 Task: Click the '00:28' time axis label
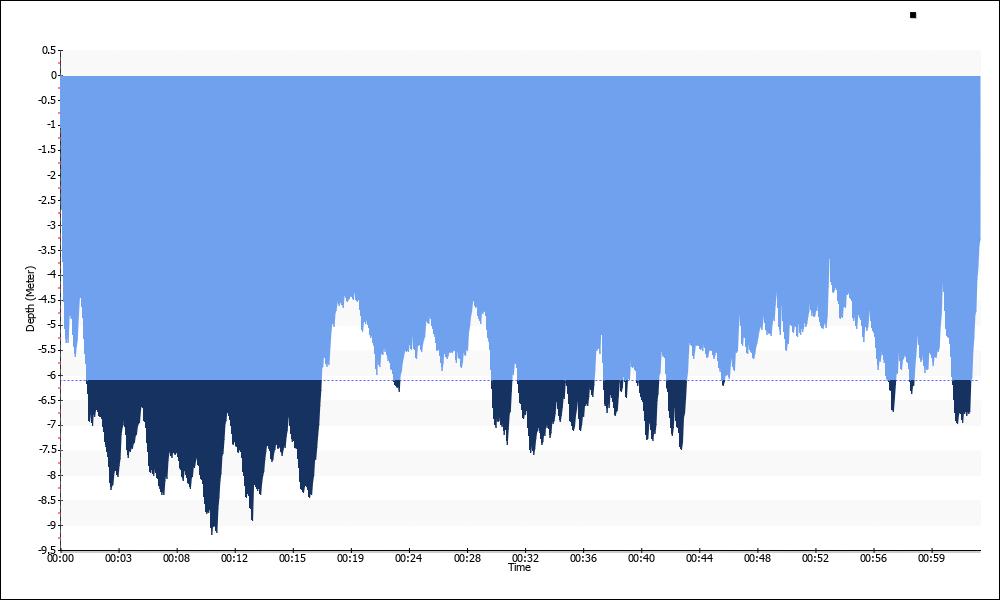pos(467,559)
